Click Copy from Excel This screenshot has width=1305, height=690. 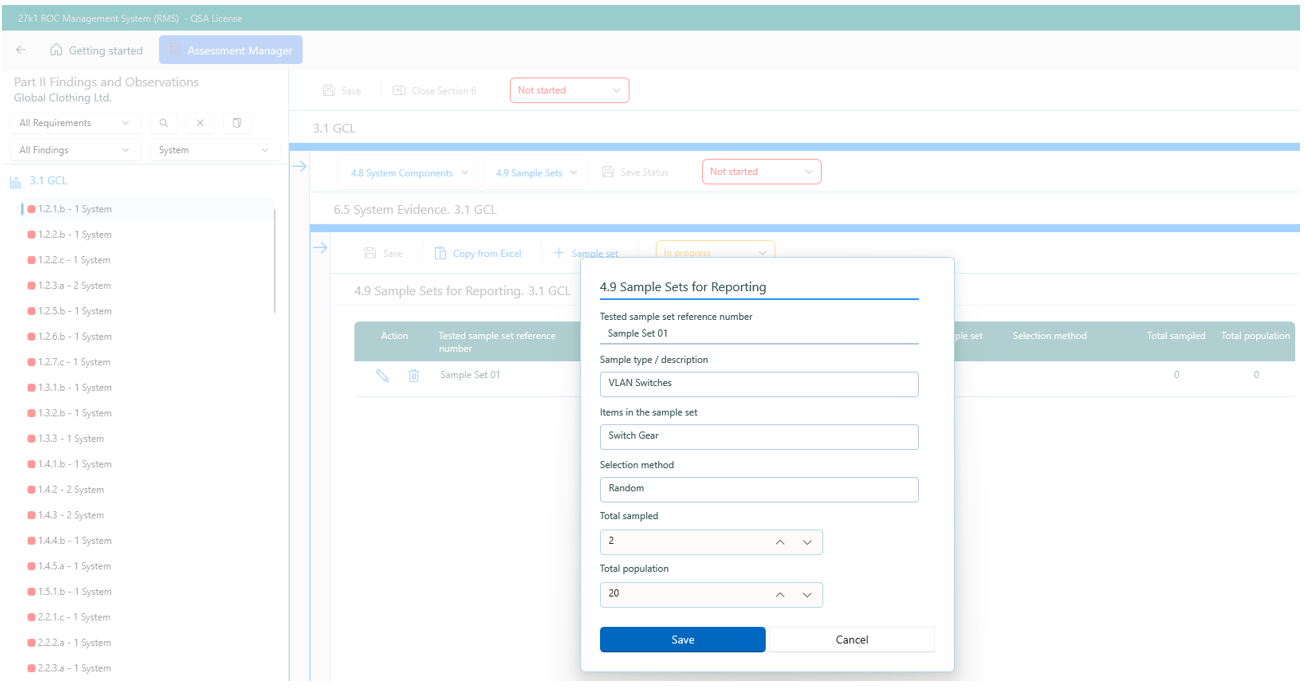[x=478, y=253]
